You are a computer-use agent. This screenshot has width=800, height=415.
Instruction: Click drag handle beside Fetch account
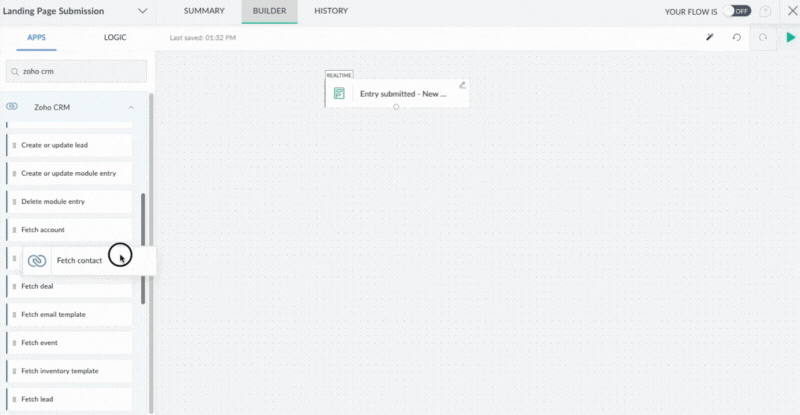point(14,230)
